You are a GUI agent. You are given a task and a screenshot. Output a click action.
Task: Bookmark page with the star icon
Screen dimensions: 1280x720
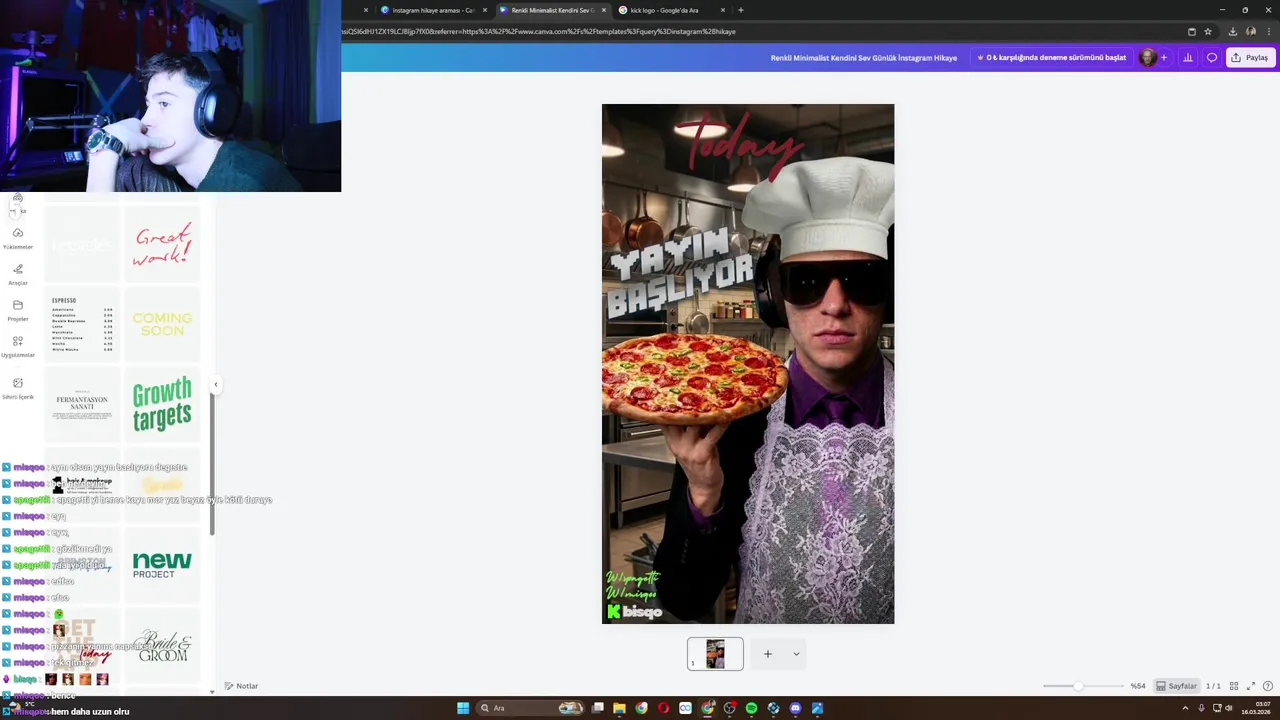1208,31
